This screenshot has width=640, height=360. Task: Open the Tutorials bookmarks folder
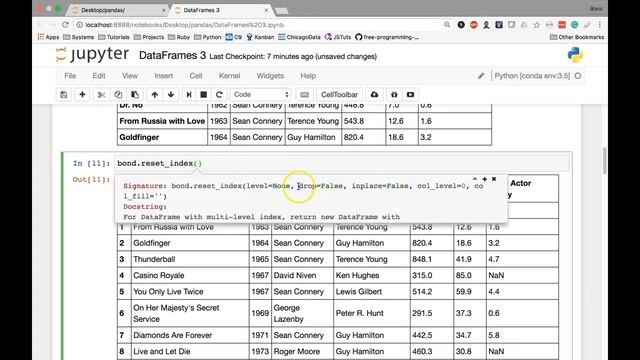click(114, 37)
